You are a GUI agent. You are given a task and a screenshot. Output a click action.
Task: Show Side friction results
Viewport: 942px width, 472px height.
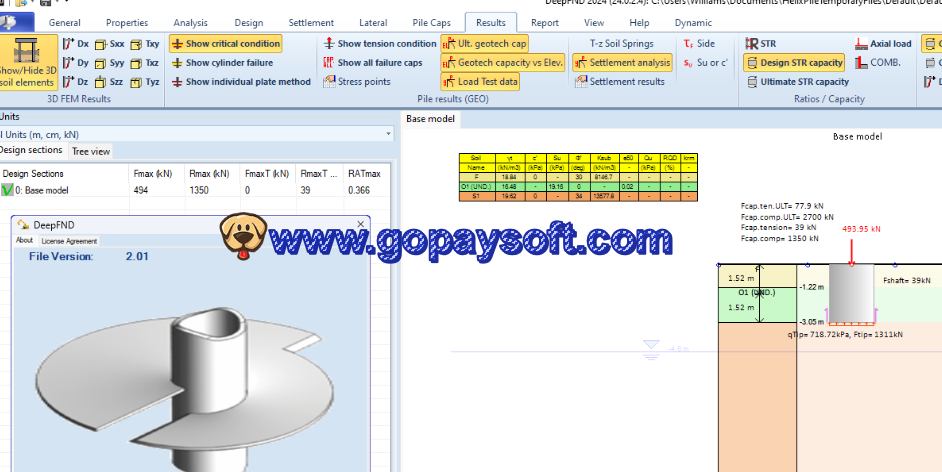tap(699, 44)
